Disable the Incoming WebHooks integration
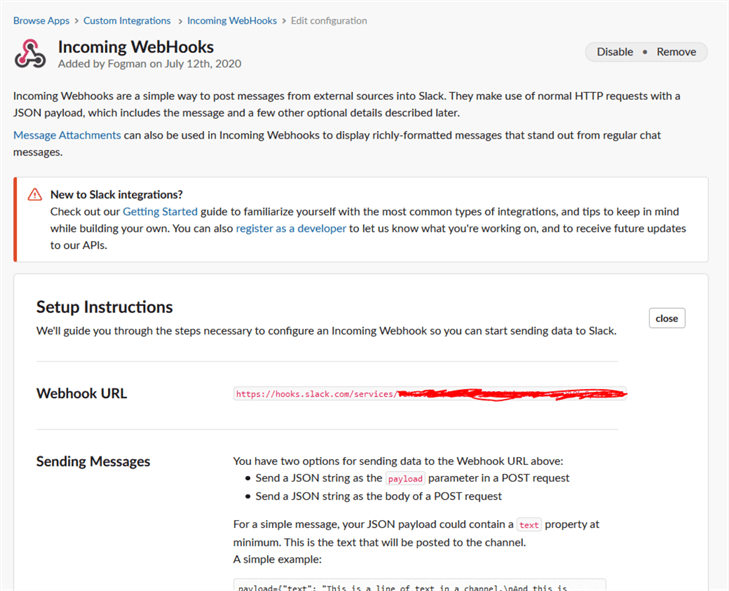Image resolution: width=729 pixels, height=591 pixels. click(615, 52)
